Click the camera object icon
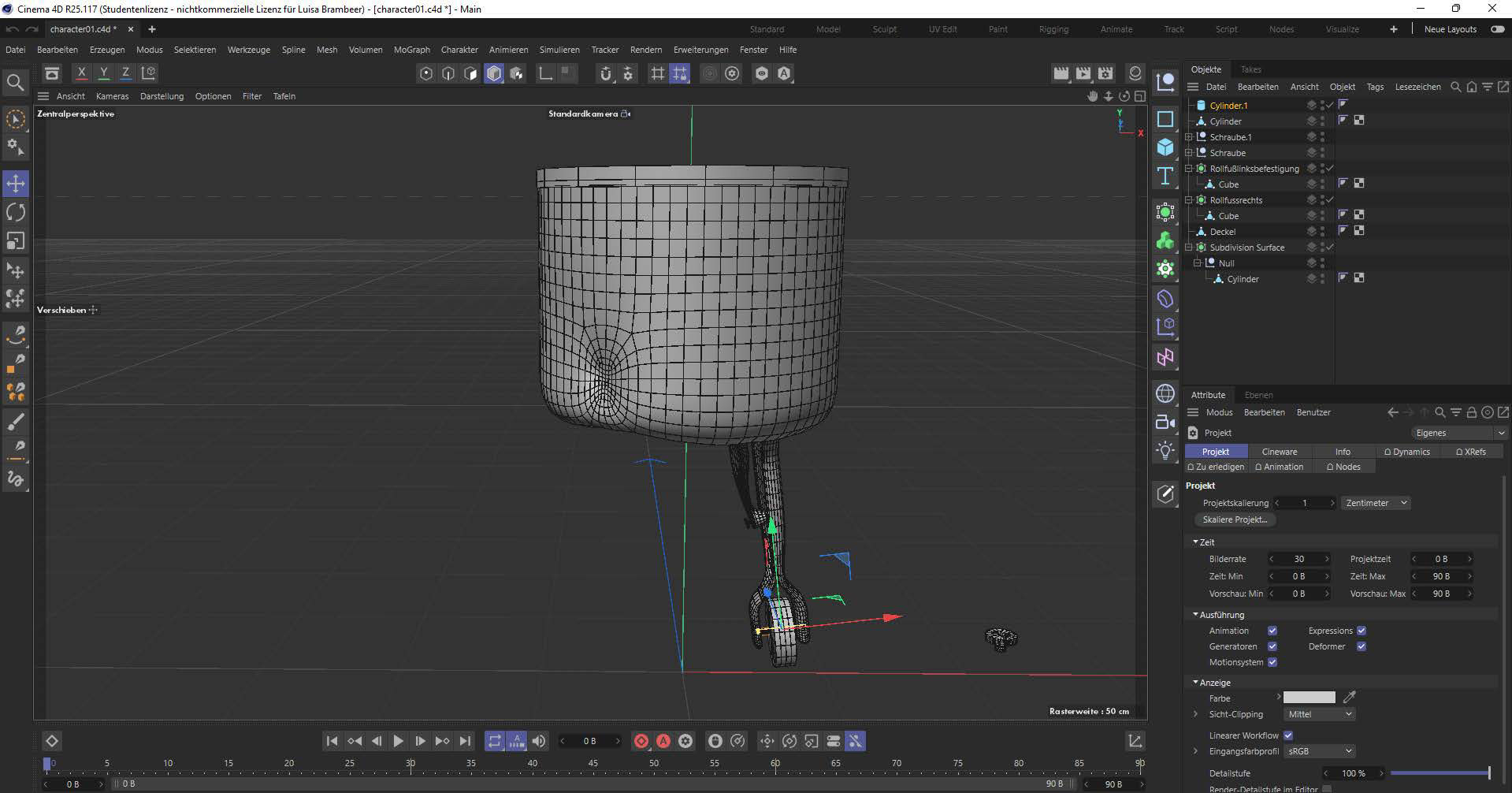 (x=1165, y=422)
